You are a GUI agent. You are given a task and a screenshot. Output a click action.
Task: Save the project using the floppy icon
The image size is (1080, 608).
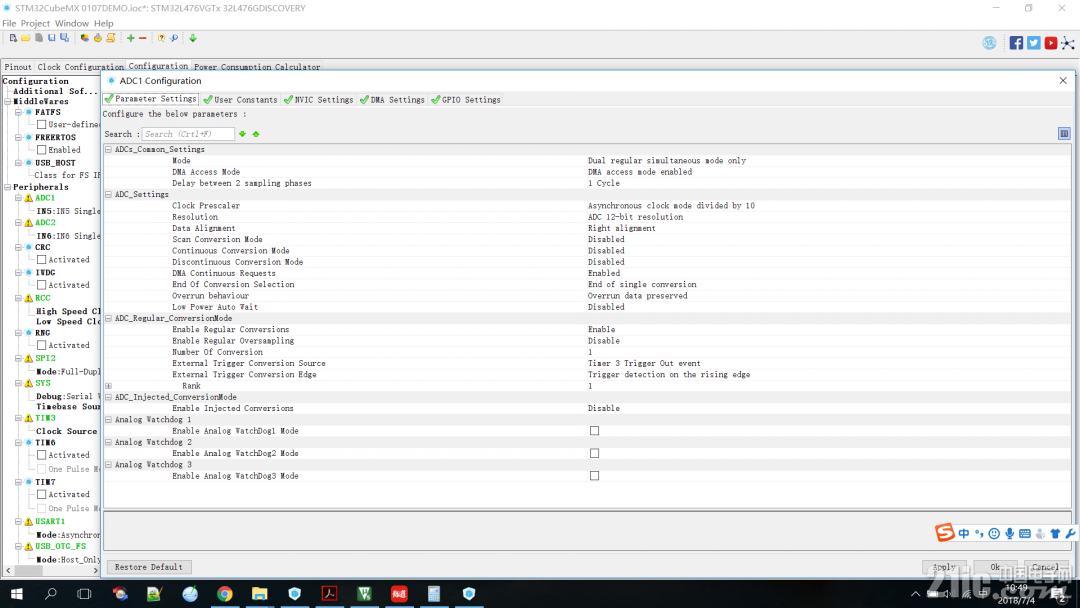pos(52,38)
